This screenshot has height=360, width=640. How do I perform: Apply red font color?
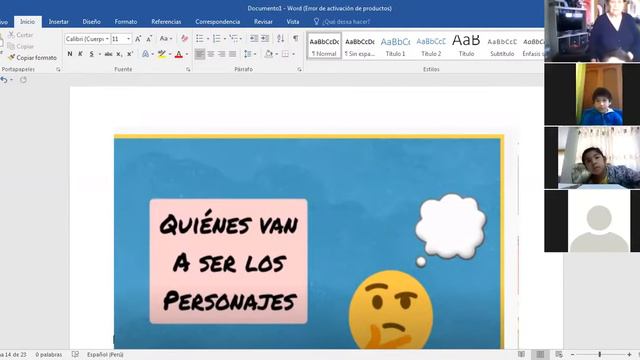[179, 54]
